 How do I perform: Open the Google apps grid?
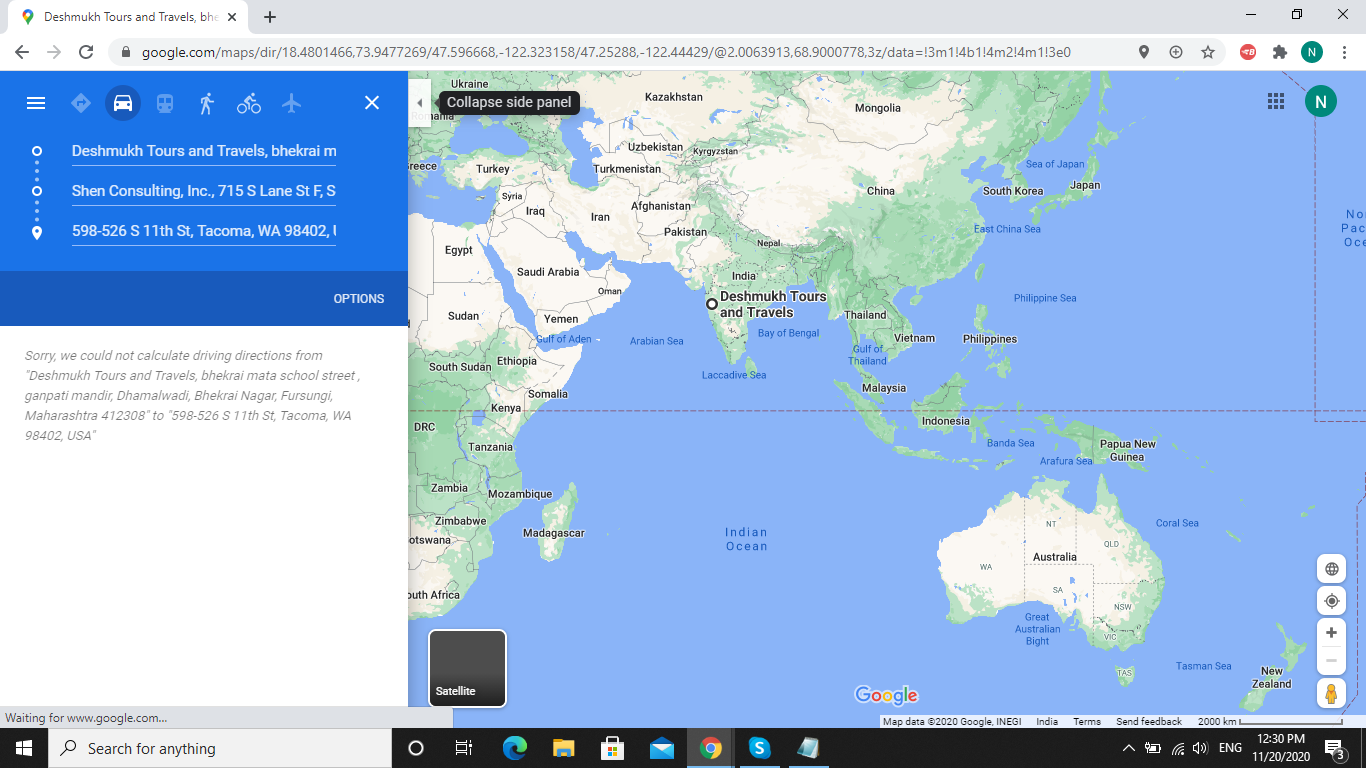pos(1275,101)
